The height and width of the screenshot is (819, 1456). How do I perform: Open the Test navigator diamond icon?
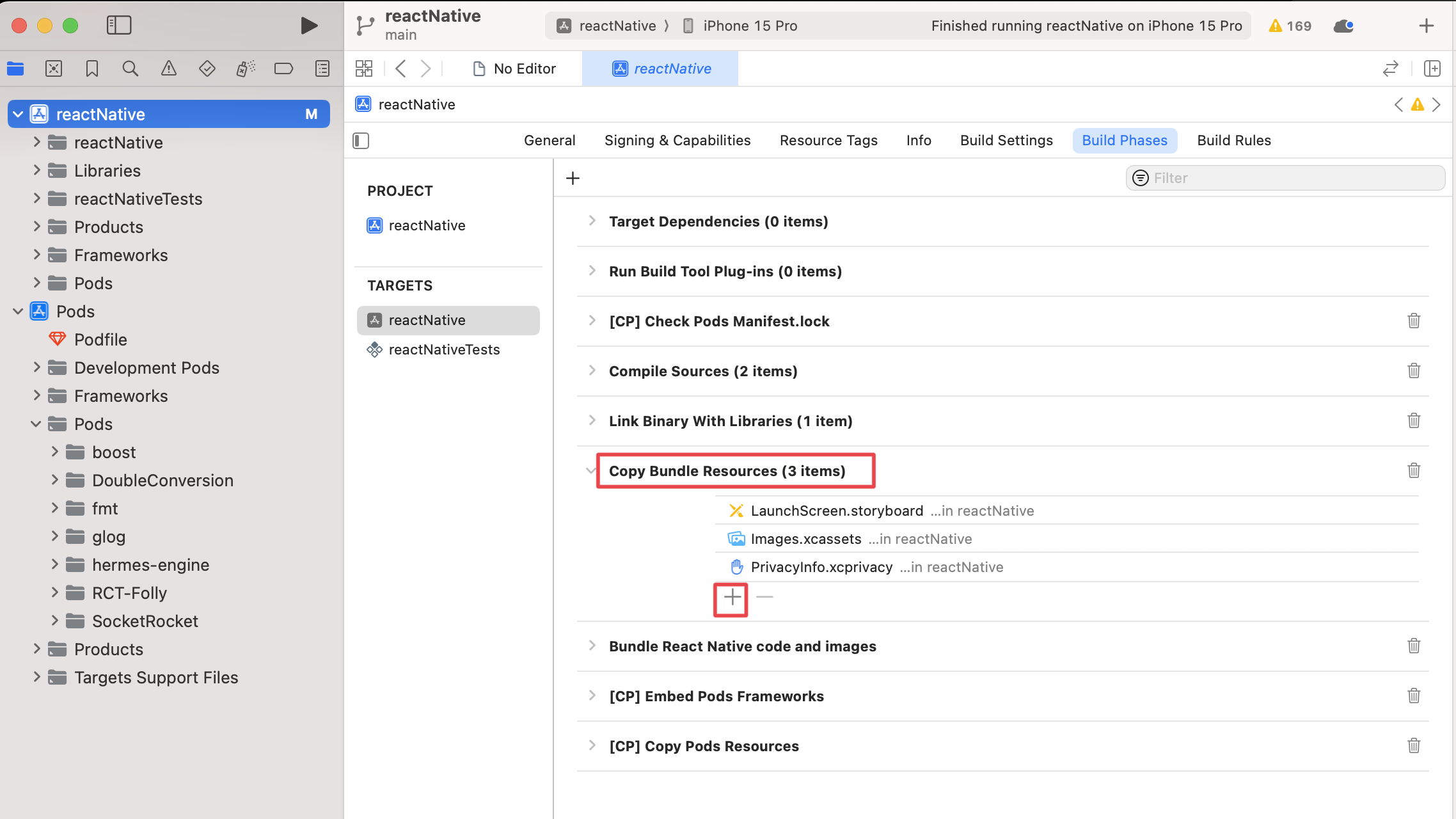pos(207,68)
